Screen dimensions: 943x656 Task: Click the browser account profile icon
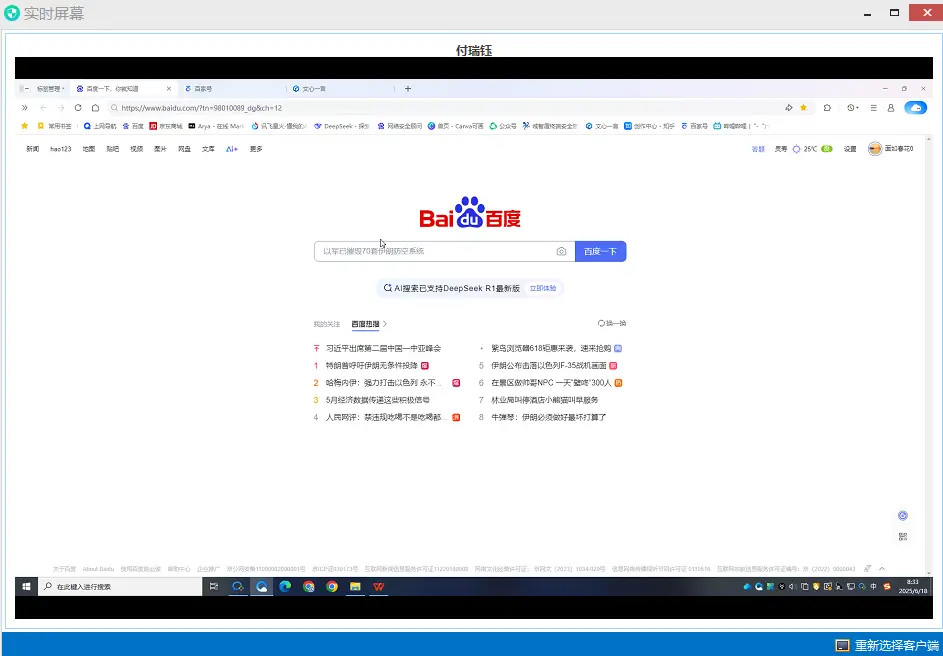click(891, 108)
